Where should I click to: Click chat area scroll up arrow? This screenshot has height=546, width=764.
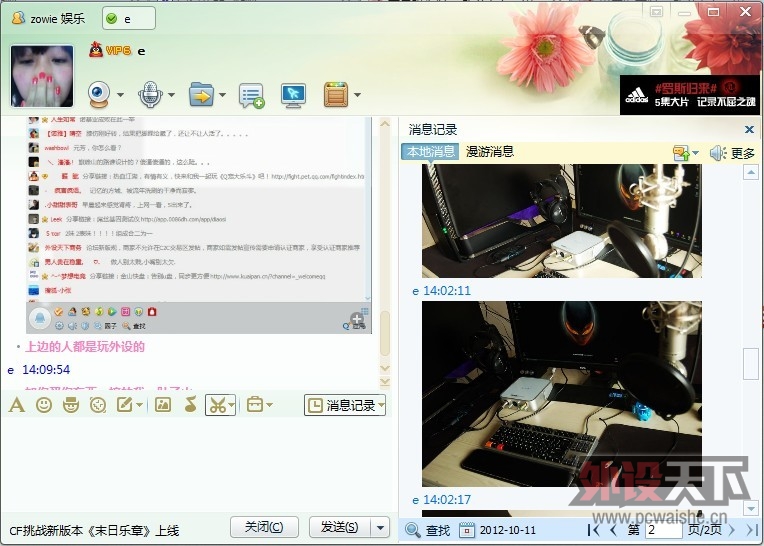385,124
